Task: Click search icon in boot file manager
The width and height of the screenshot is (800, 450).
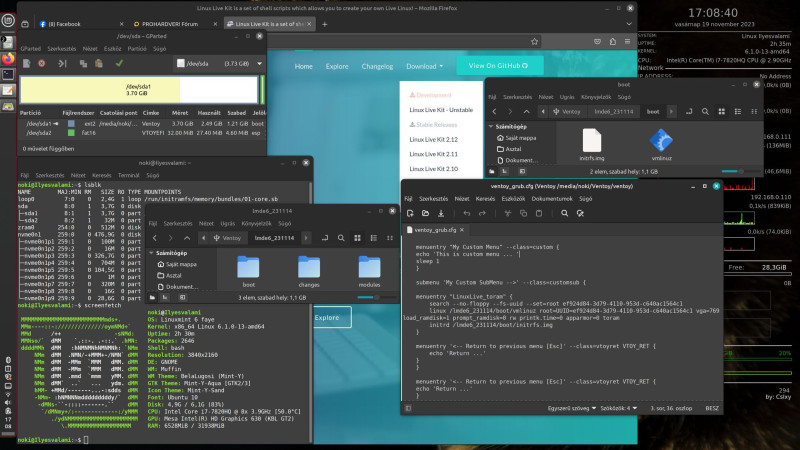Action: pos(705,111)
